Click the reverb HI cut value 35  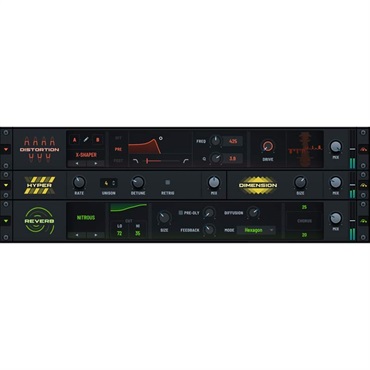[x=138, y=234]
